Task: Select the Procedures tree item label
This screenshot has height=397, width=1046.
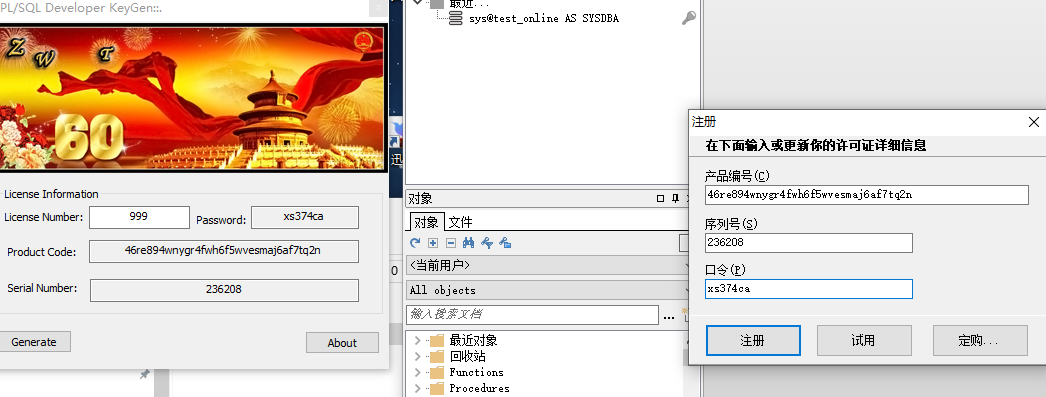Action: pos(479,388)
